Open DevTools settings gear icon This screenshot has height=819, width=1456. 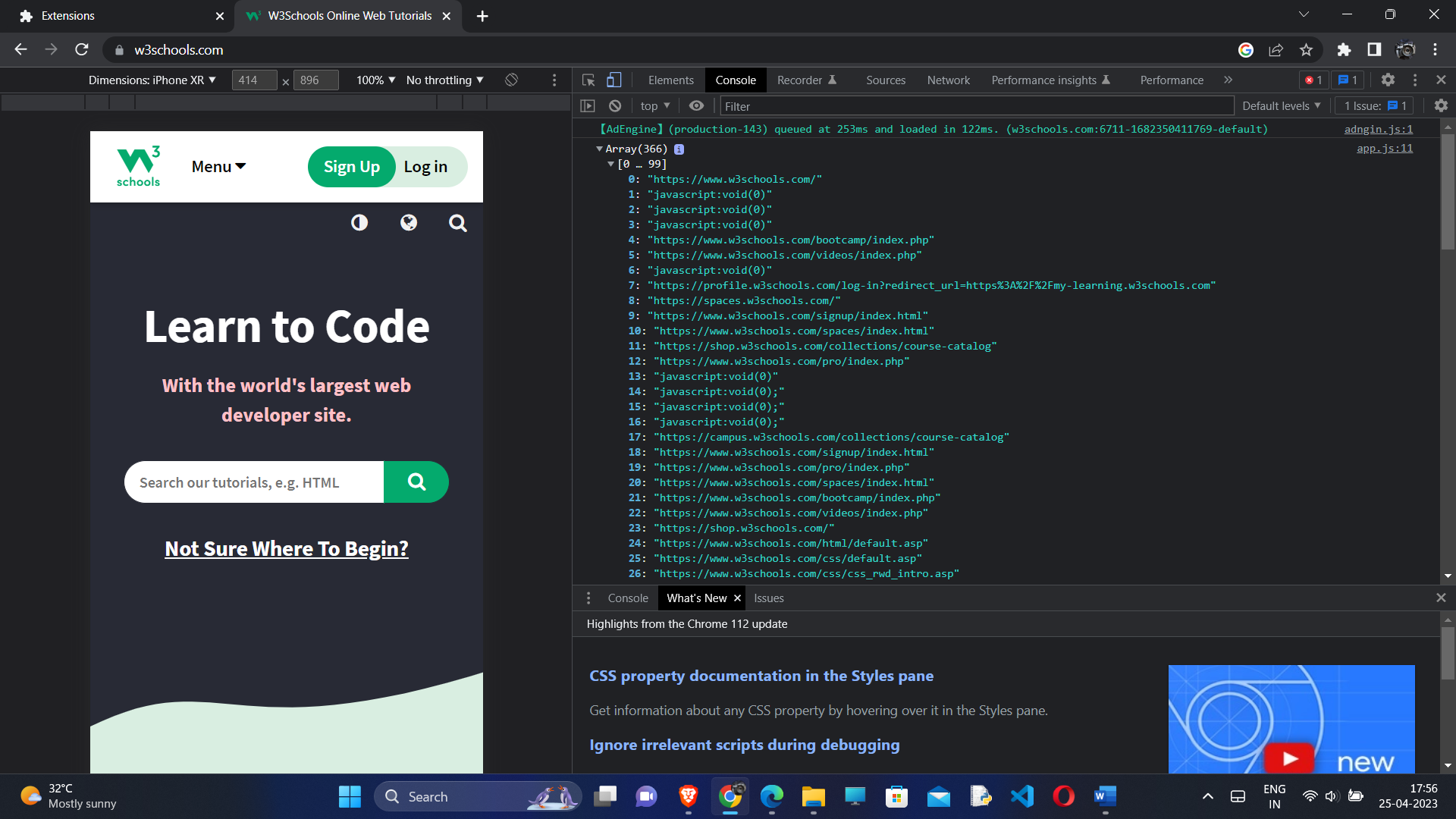point(1388,80)
